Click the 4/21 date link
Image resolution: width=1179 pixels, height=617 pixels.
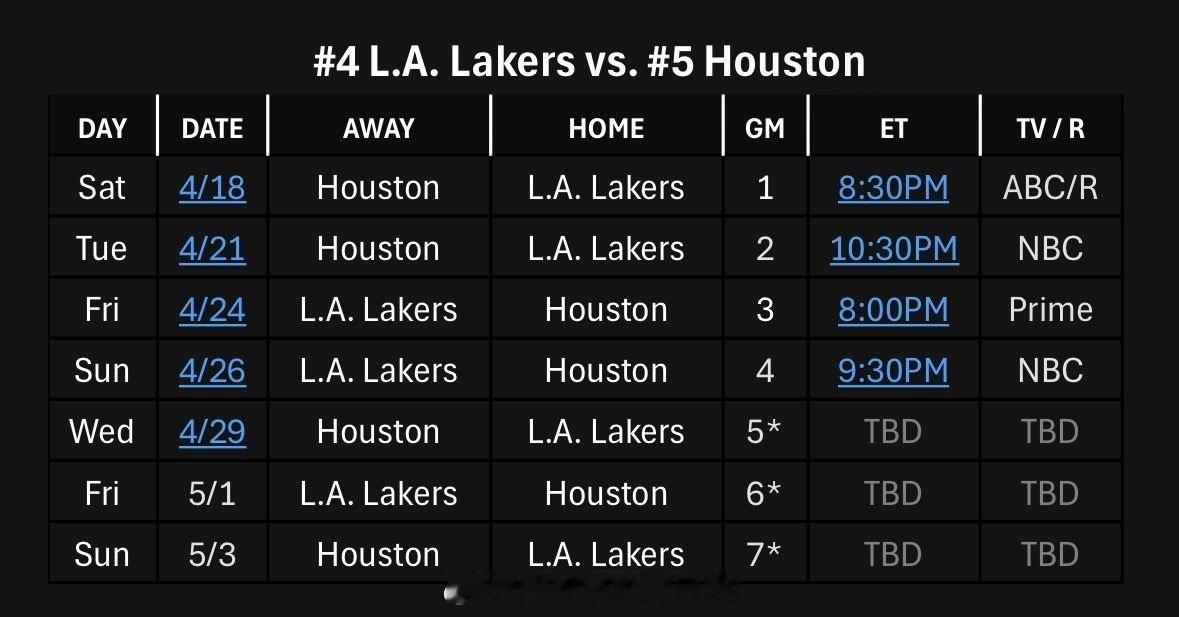click(x=212, y=248)
